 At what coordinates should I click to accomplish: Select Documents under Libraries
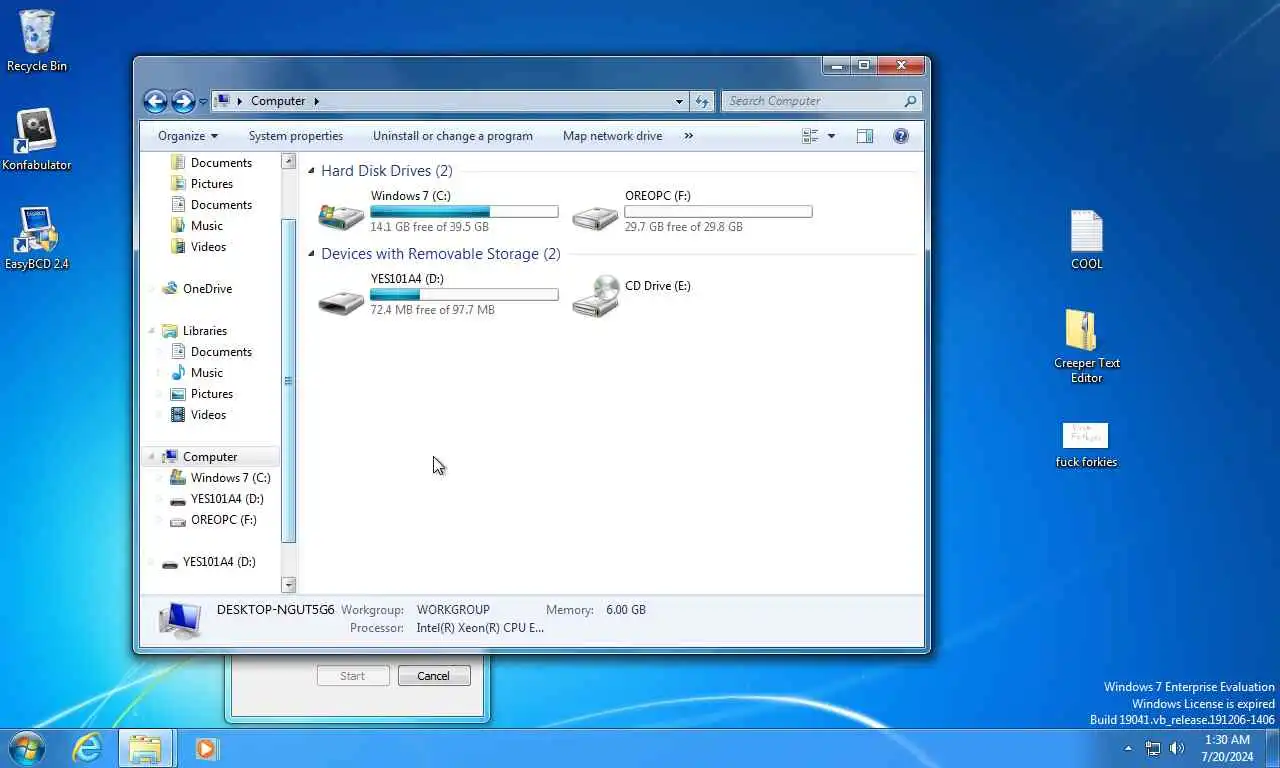(221, 352)
